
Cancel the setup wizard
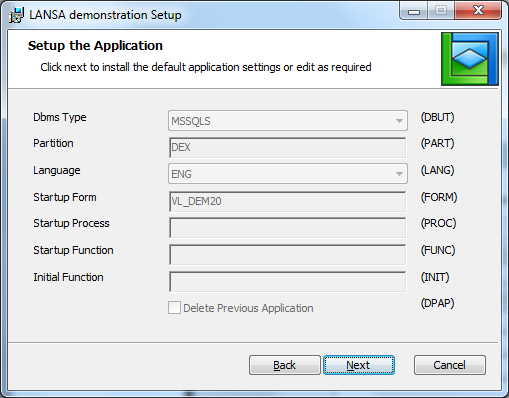tap(450, 365)
